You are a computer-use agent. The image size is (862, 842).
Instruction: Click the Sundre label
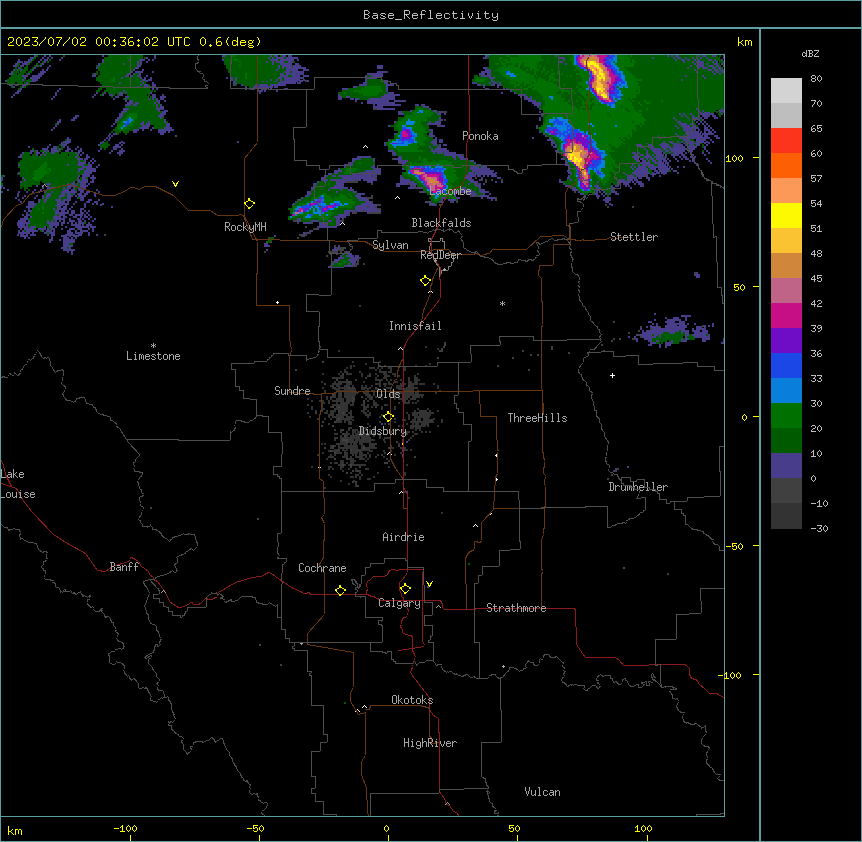[x=292, y=391]
